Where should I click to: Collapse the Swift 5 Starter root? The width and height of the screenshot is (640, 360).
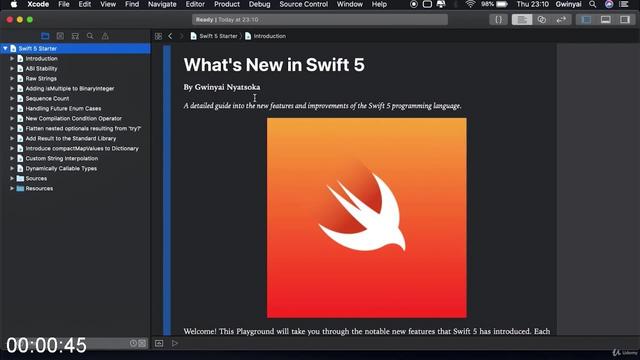coord(5,49)
